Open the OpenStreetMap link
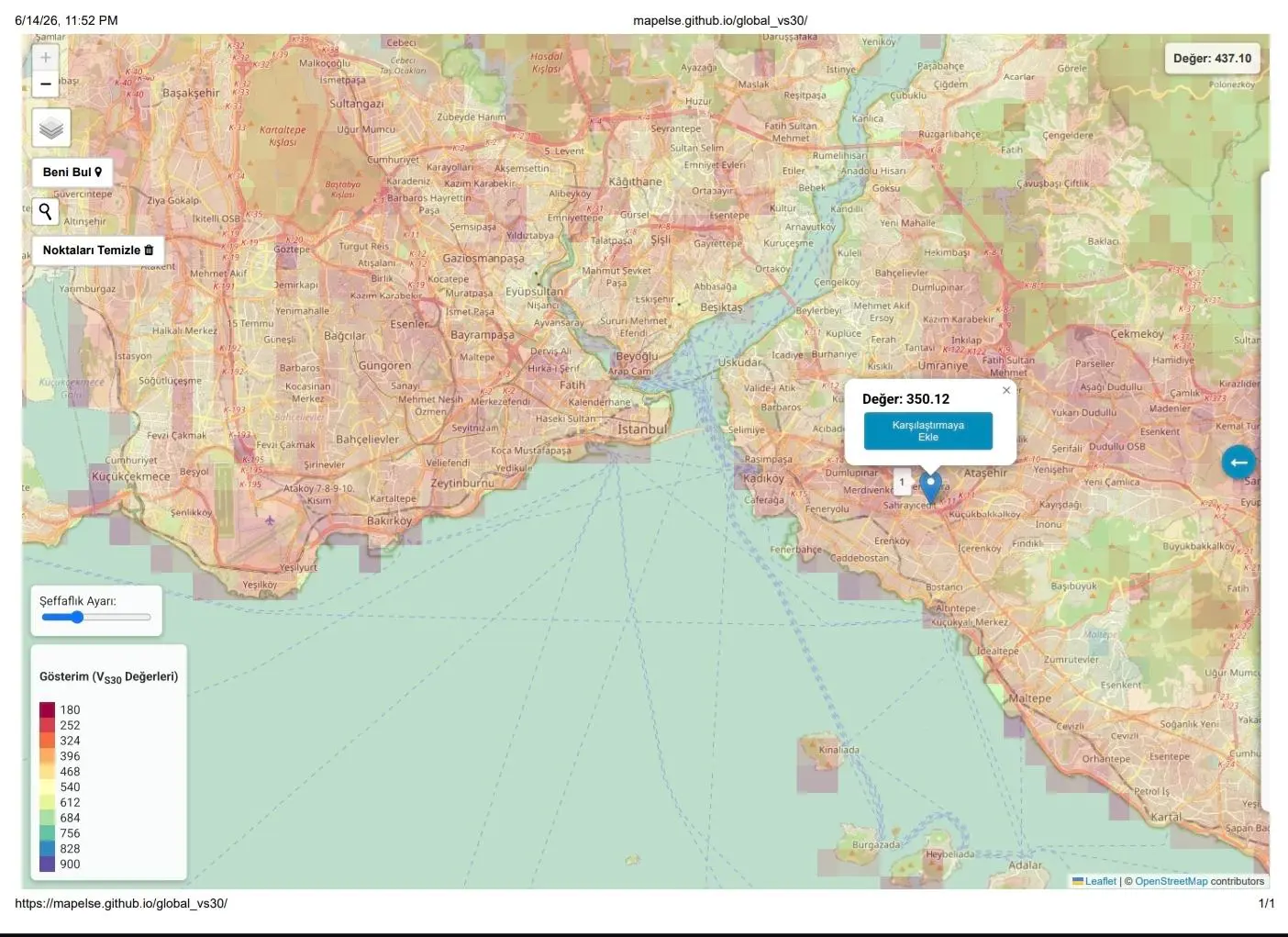1288x937 pixels. [1171, 881]
